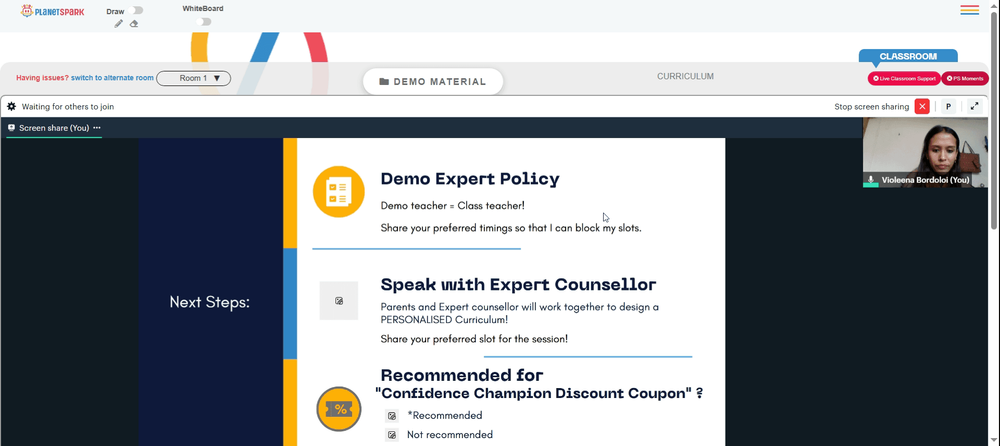
Task: Enable the WhiteBoard toggle
Action: tap(203, 22)
